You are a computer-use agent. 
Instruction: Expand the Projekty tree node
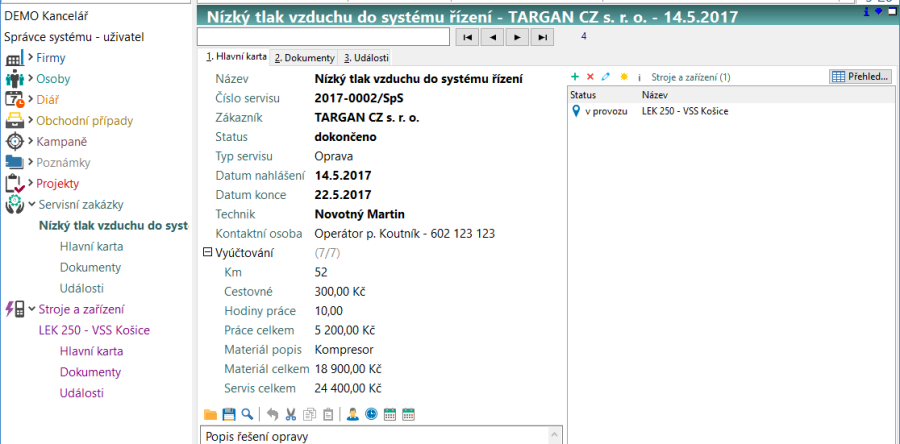coord(31,184)
